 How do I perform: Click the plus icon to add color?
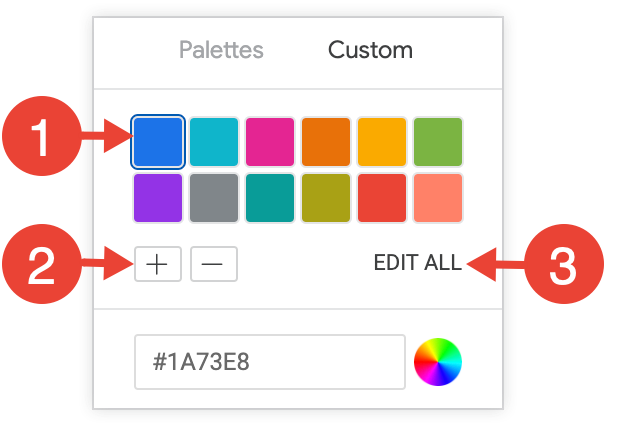pos(157,264)
